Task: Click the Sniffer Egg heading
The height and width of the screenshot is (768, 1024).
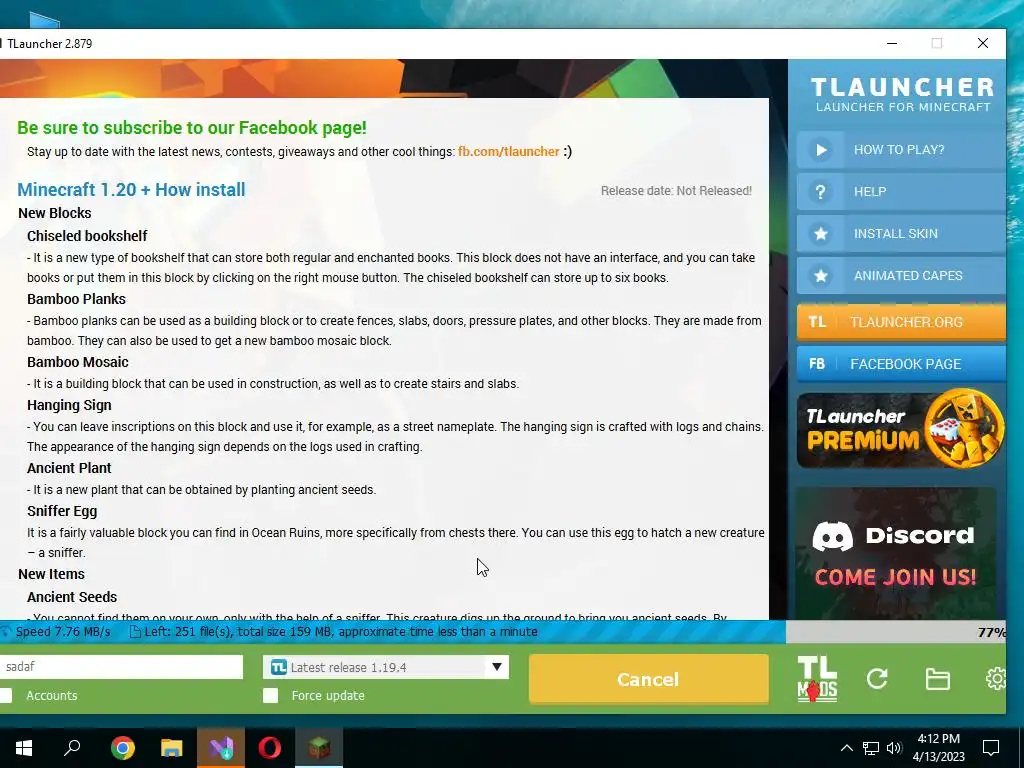Action: tap(62, 511)
